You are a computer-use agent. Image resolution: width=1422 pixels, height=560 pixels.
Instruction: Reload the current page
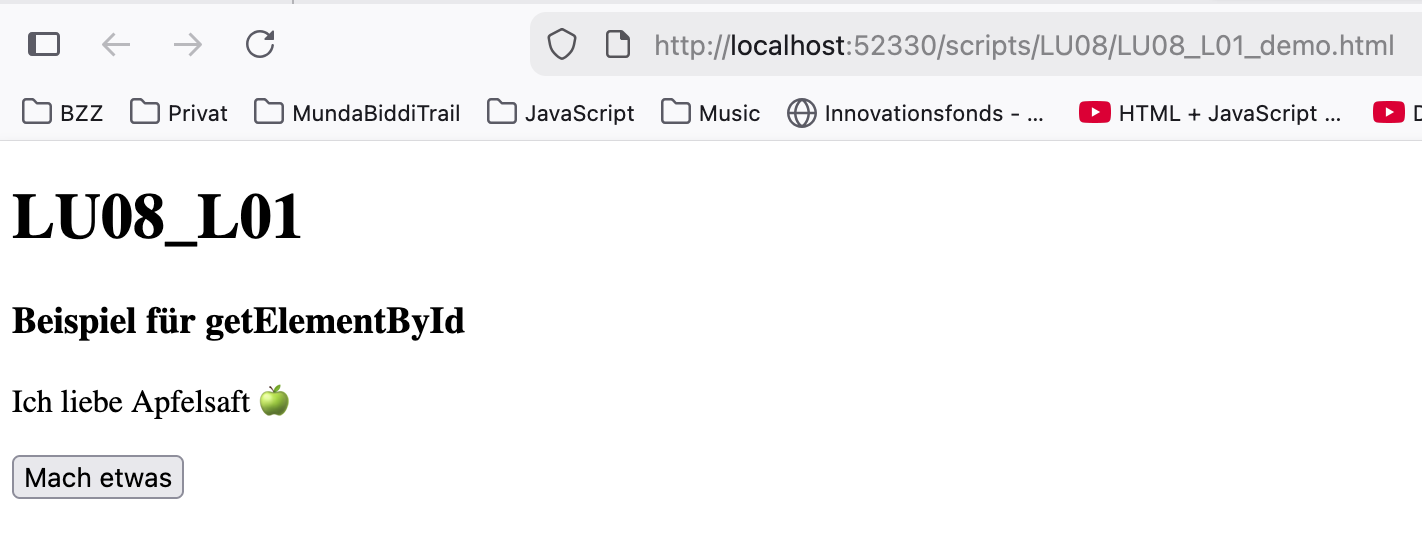coord(260,44)
